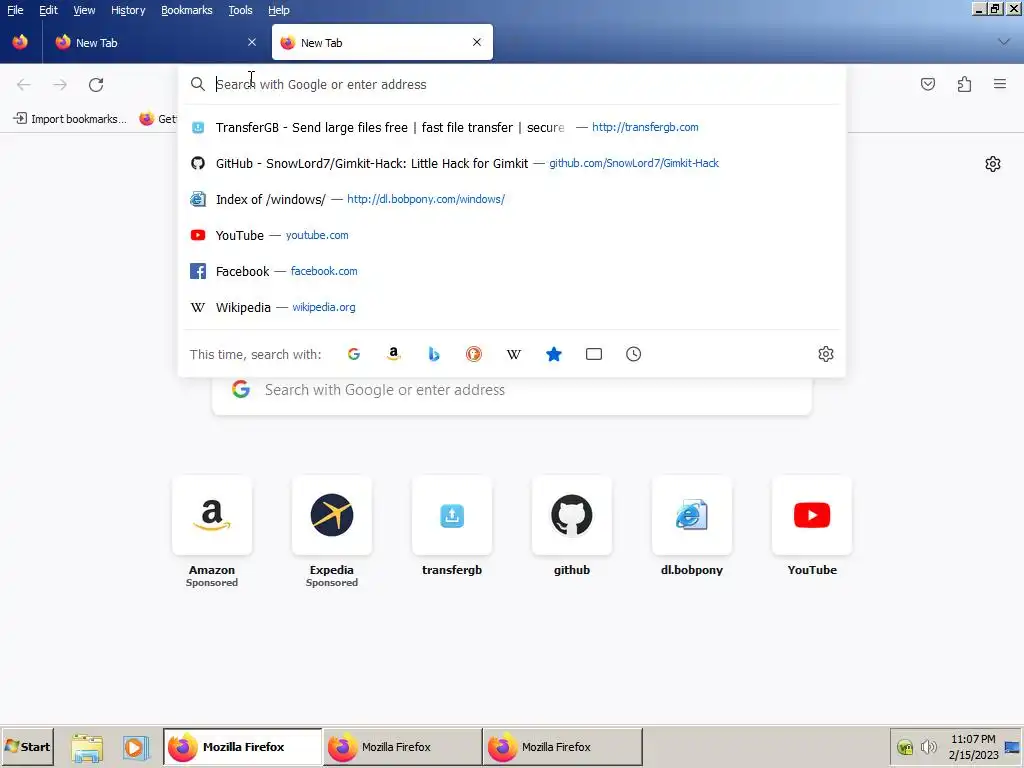This screenshot has width=1024, height=768.
Task: Go back with the back arrow
Action: pyautogui.click(x=24, y=84)
